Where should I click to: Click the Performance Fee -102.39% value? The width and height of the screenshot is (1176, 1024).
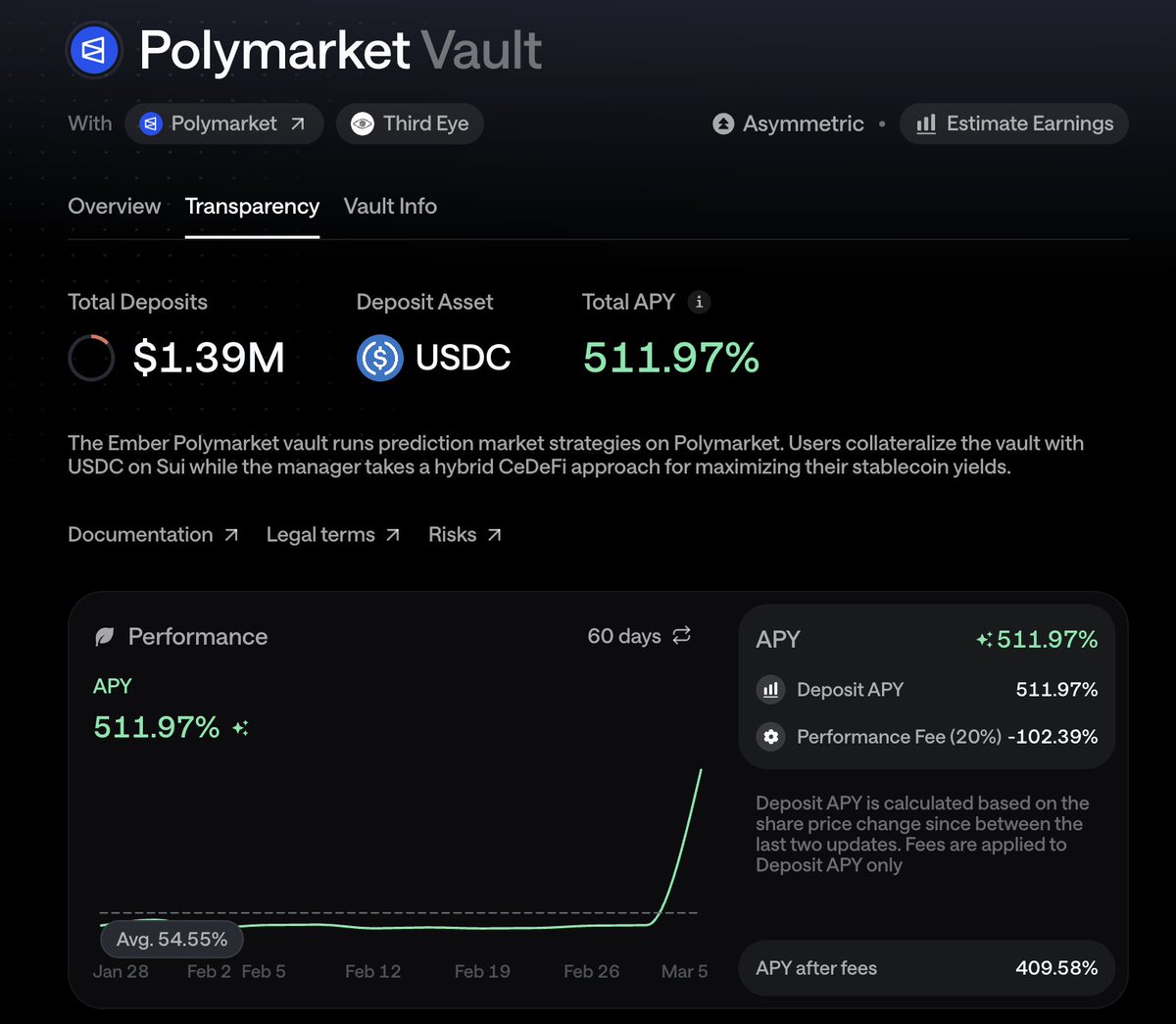[1053, 737]
